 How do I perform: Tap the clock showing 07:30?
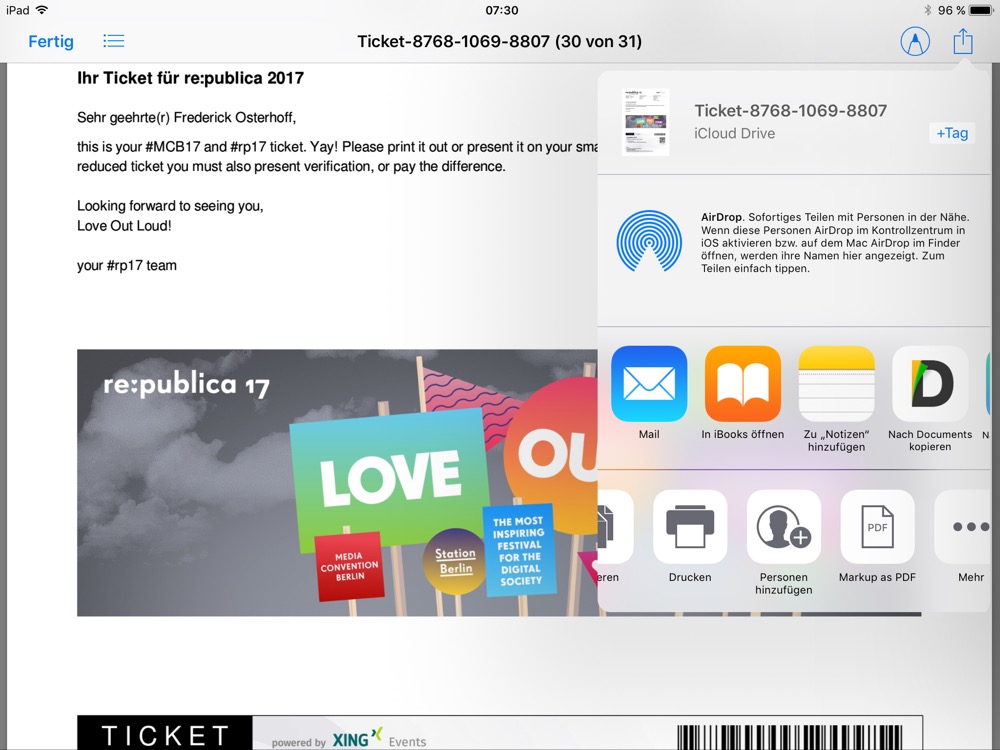(501, 10)
